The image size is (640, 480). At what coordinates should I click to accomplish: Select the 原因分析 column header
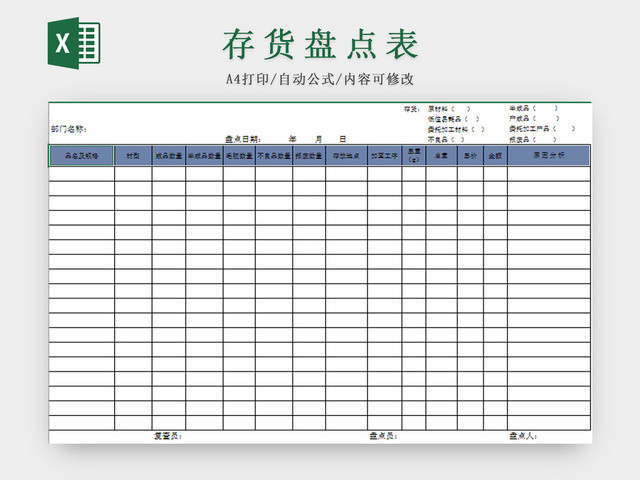click(549, 156)
